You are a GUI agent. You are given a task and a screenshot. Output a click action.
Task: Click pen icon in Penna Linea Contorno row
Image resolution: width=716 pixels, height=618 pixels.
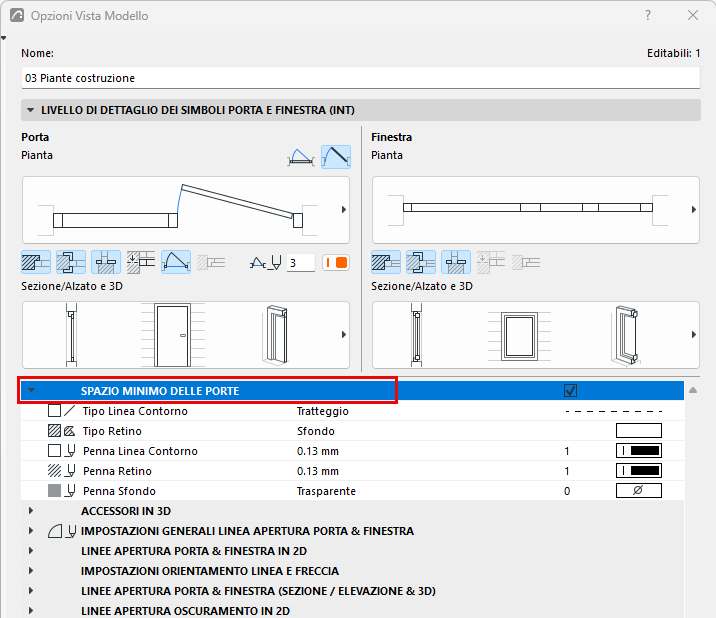pyautogui.click(x=70, y=451)
